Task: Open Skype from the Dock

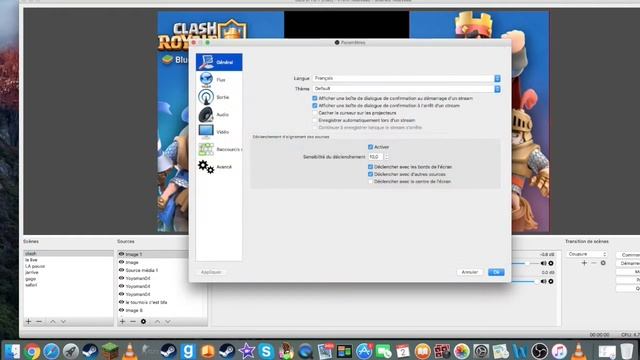Action: [266, 351]
